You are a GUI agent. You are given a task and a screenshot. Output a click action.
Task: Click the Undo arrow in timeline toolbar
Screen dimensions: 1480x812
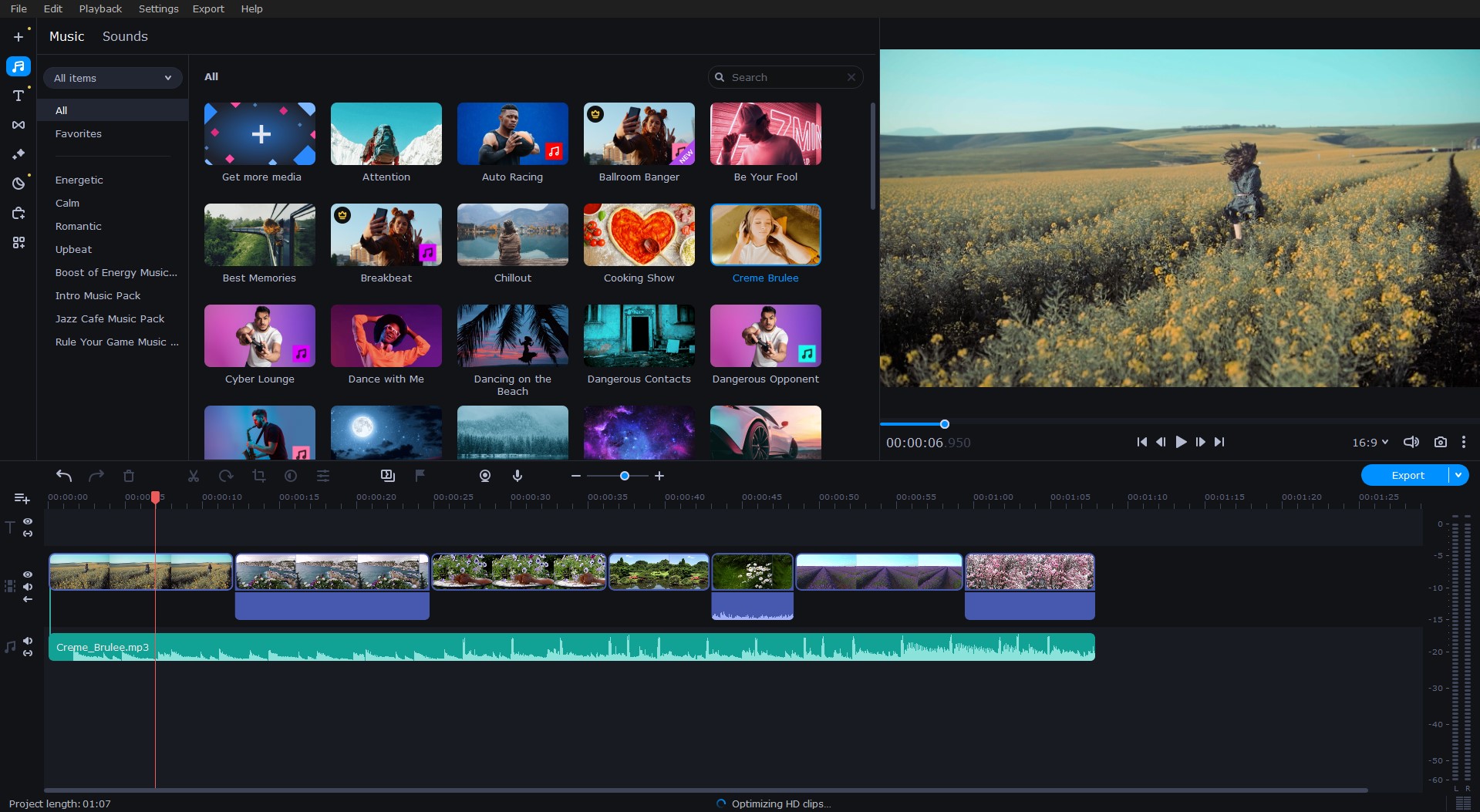(x=64, y=476)
